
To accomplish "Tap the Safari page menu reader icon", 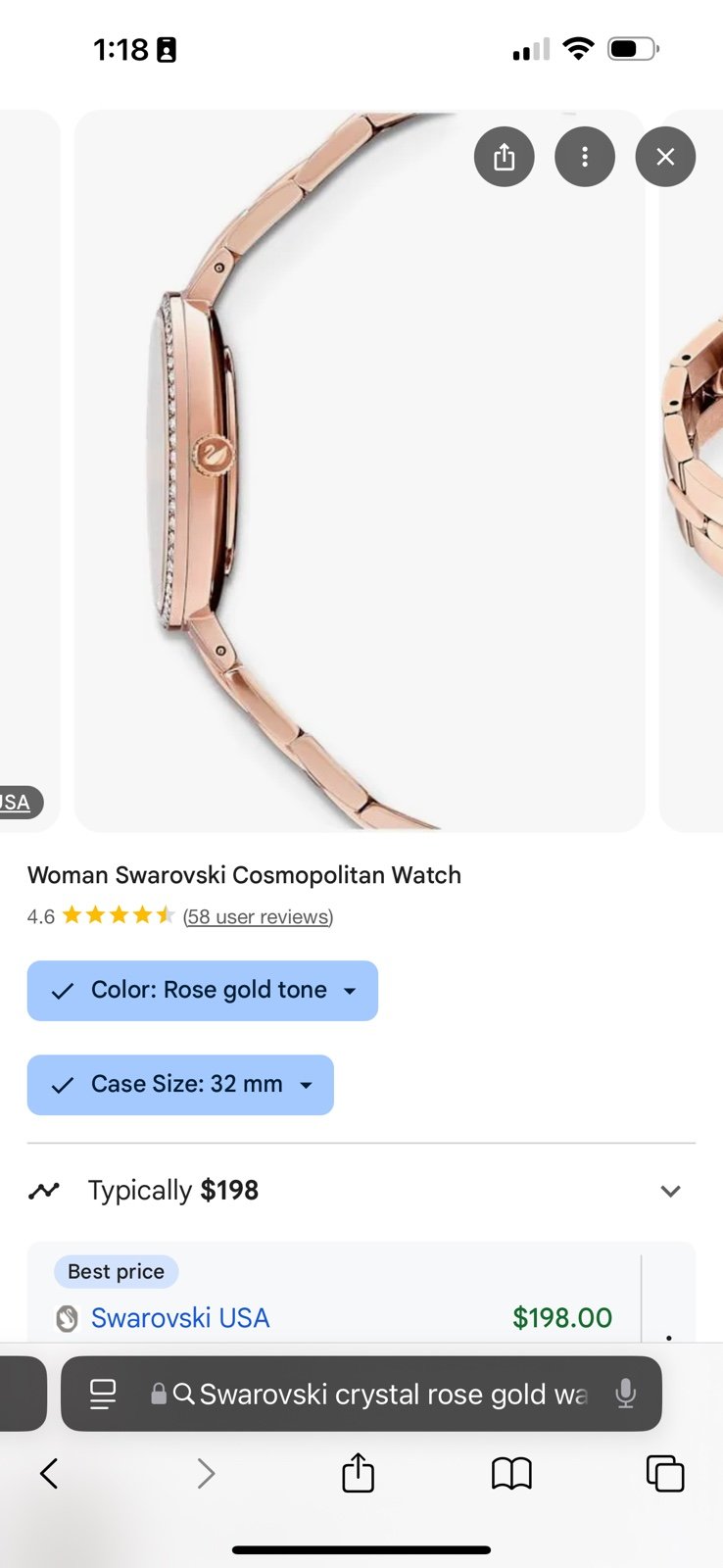I will point(103,1394).
